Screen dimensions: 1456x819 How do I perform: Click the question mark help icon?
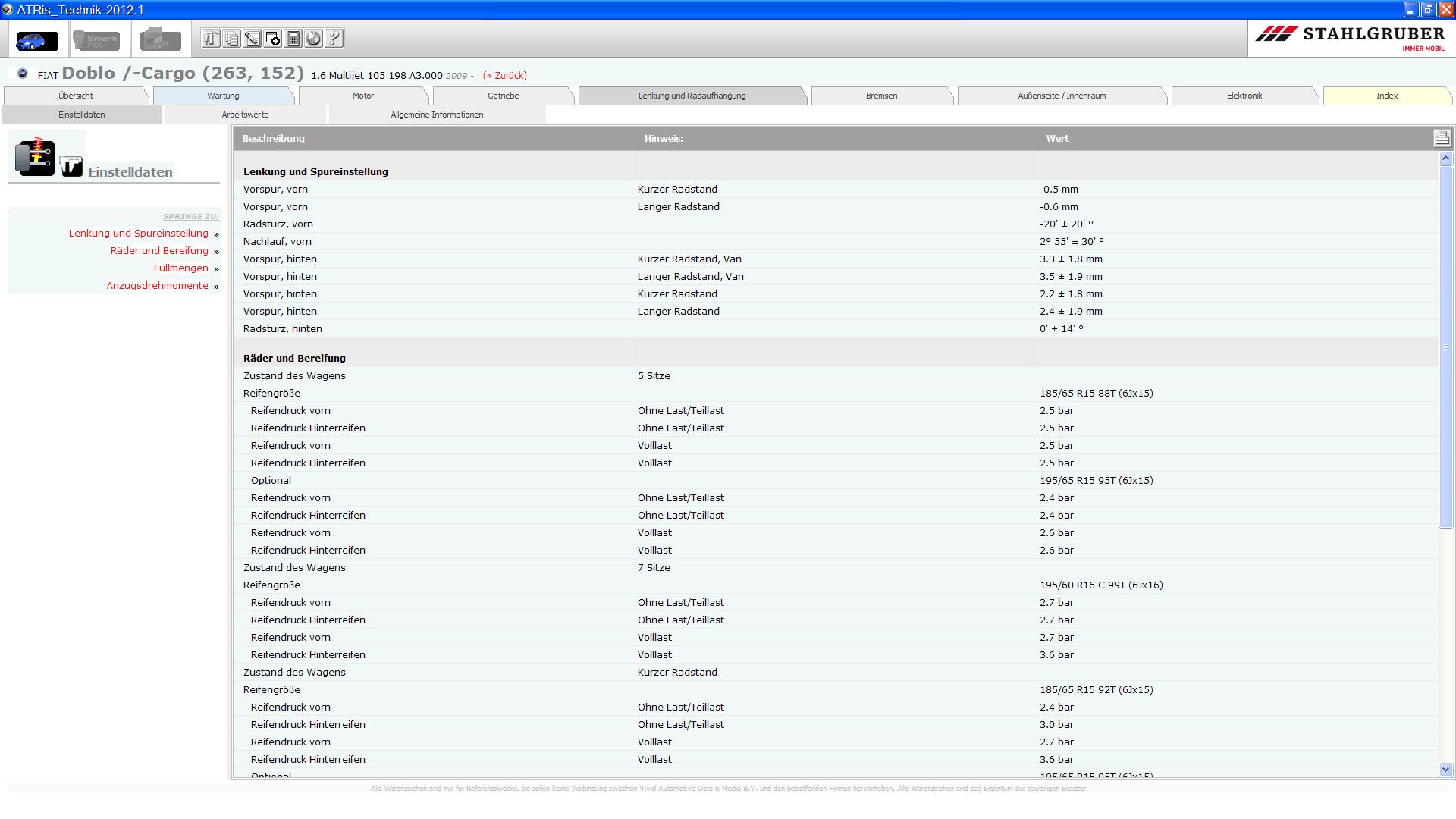tap(334, 39)
